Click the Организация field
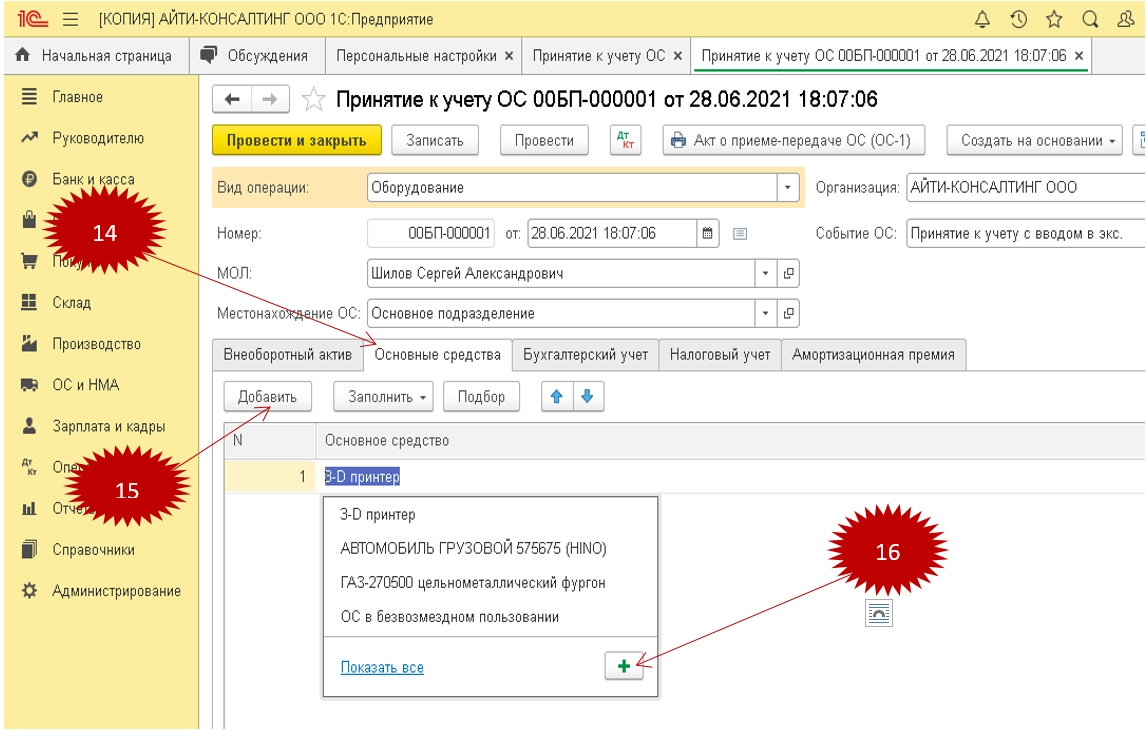Viewport: 1147px width, 731px height. coord(1026,187)
